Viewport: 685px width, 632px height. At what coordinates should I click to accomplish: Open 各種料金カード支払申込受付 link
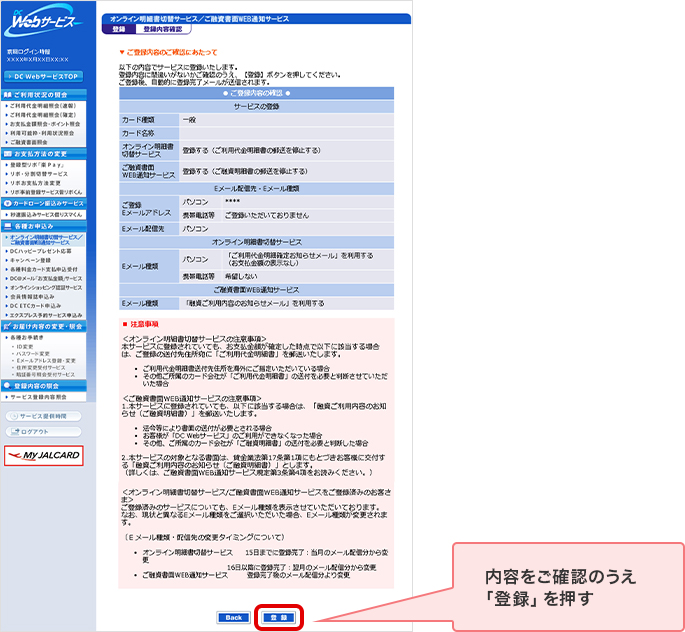(x=44, y=269)
